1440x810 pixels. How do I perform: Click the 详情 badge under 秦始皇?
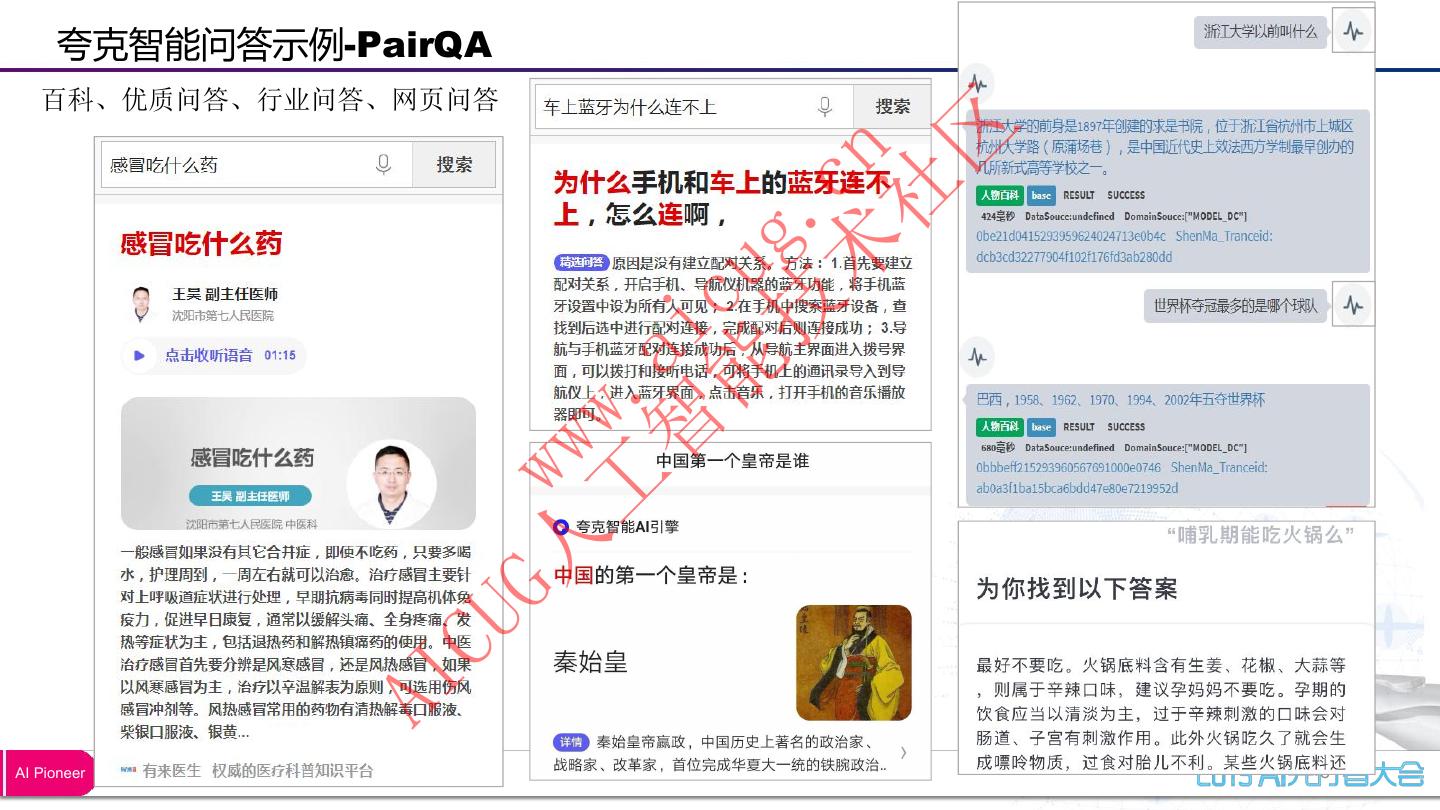click(x=570, y=742)
